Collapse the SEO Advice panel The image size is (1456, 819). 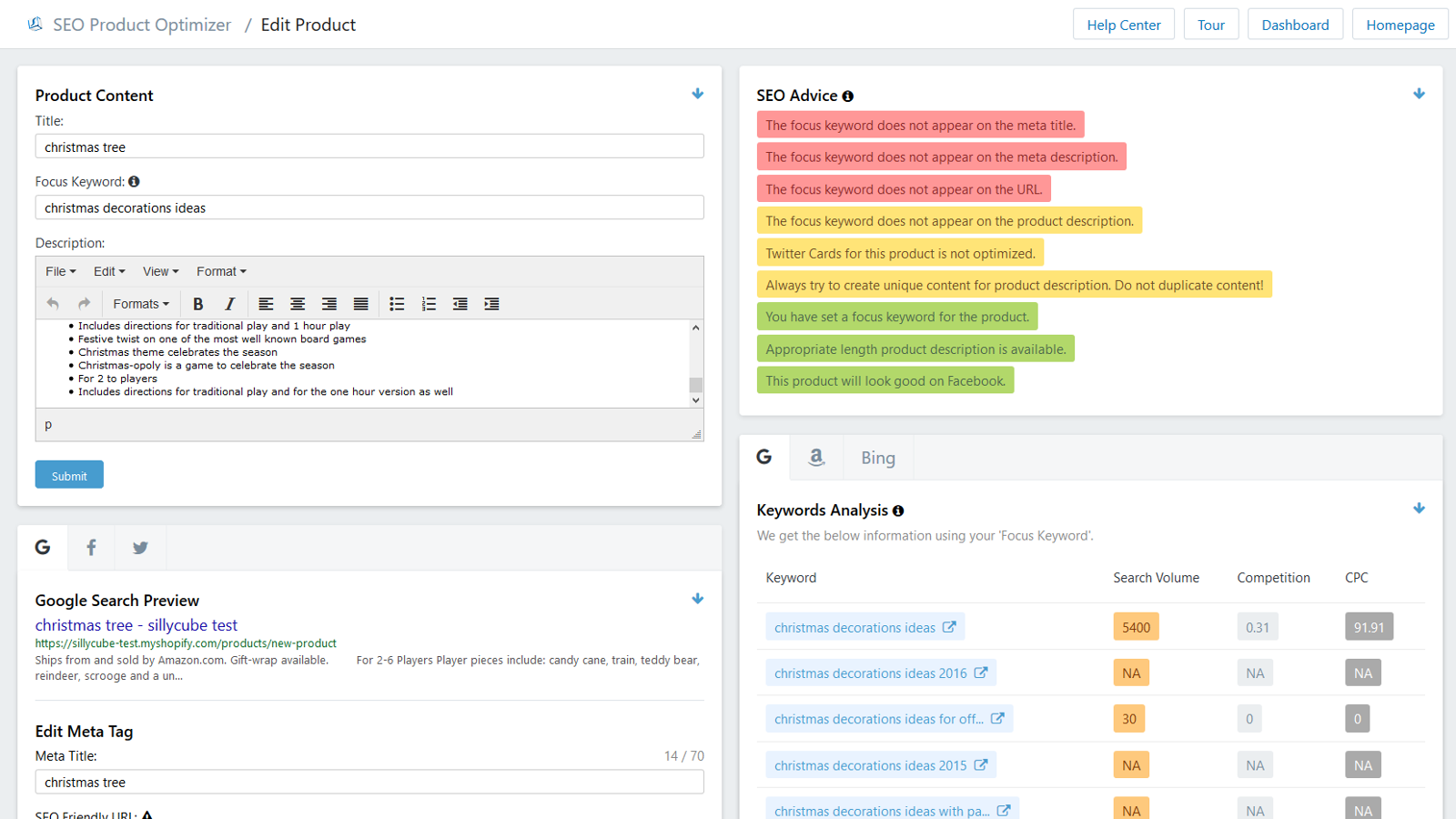click(x=1419, y=94)
